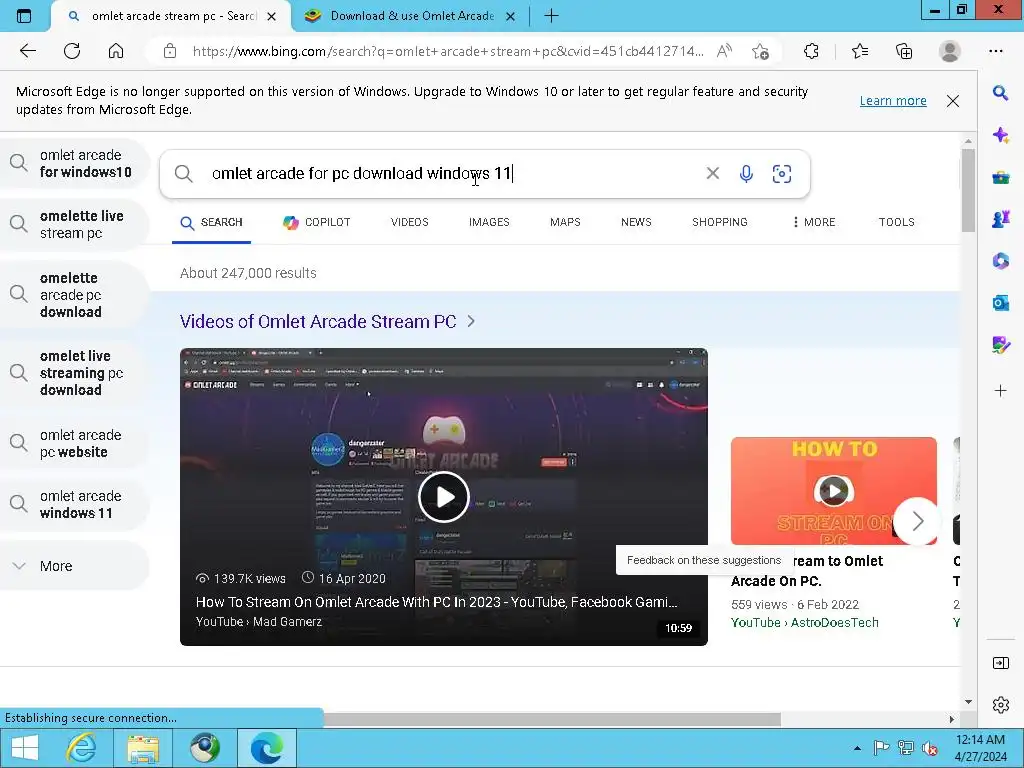Add this page to favorites

(x=760, y=51)
